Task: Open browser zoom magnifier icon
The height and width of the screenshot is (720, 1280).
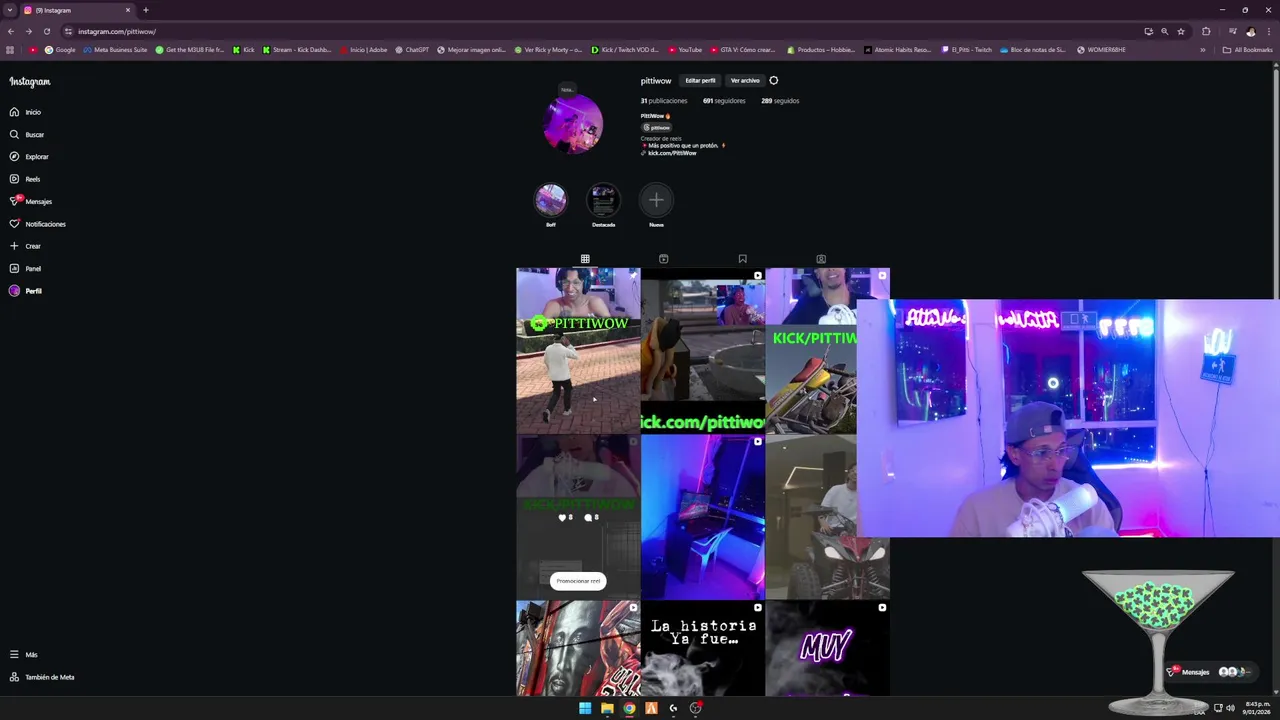Action: pos(1164,31)
